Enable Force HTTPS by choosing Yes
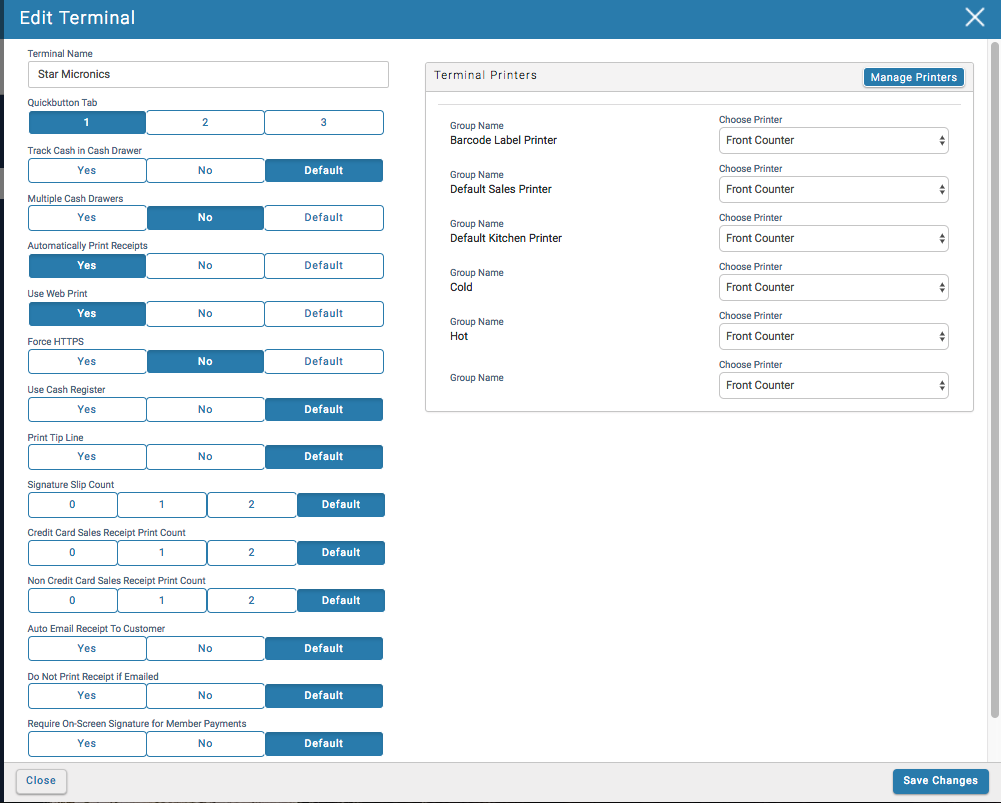The image size is (1001, 803). click(x=87, y=361)
